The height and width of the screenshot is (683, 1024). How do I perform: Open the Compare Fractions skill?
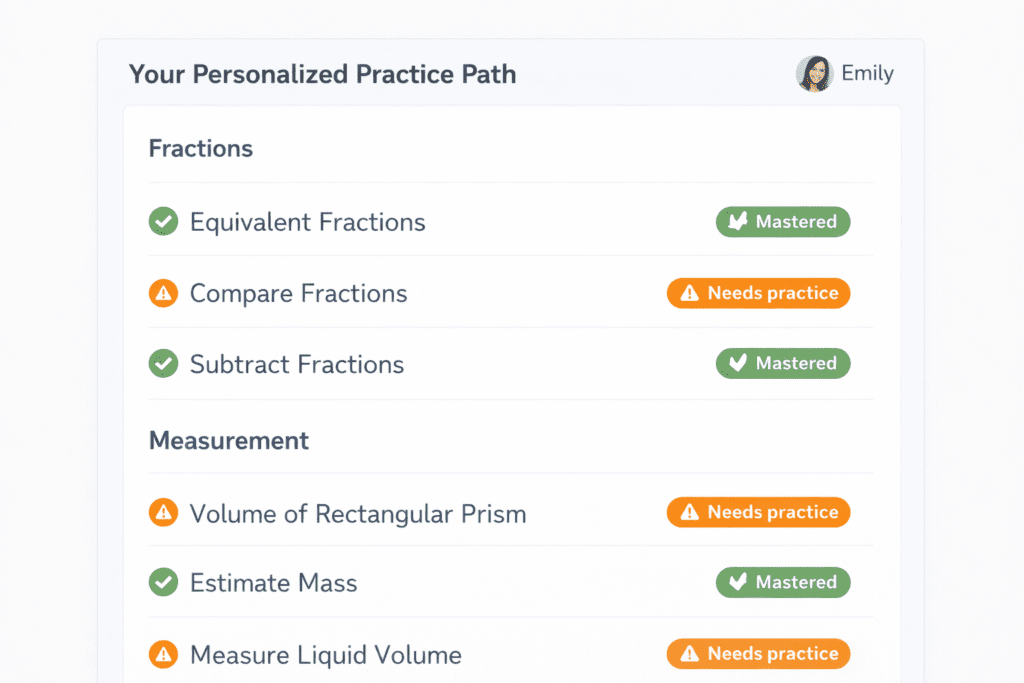[x=298, y=293]
